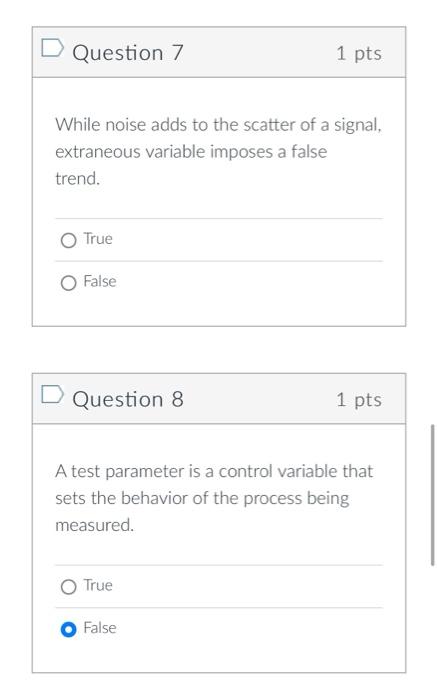438x700 pixels.
Task: Click the "True" answer label under Question 8
Action: [x=98, y=585]
